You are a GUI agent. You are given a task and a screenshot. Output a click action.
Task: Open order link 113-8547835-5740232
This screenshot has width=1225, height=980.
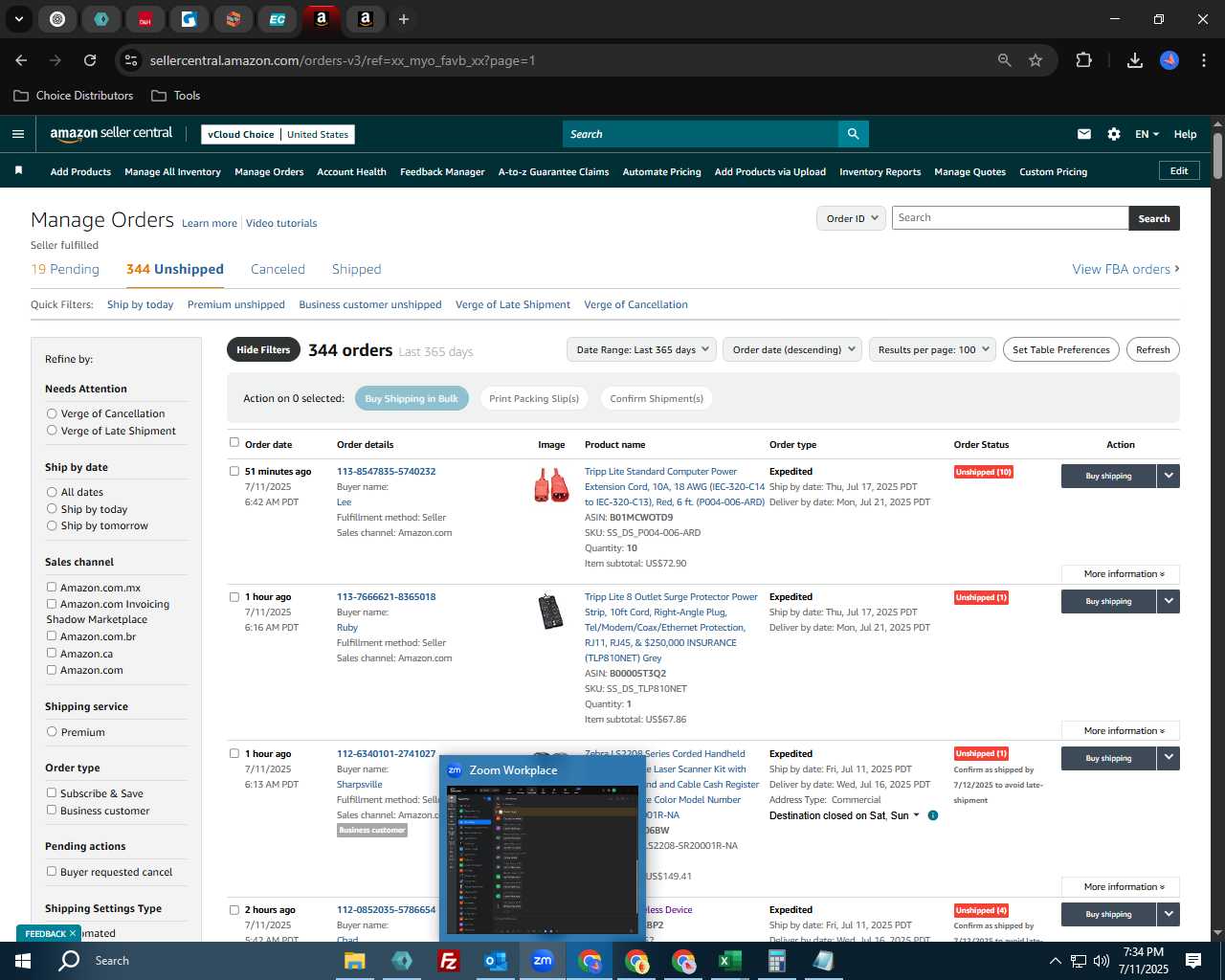coord(386,471)
